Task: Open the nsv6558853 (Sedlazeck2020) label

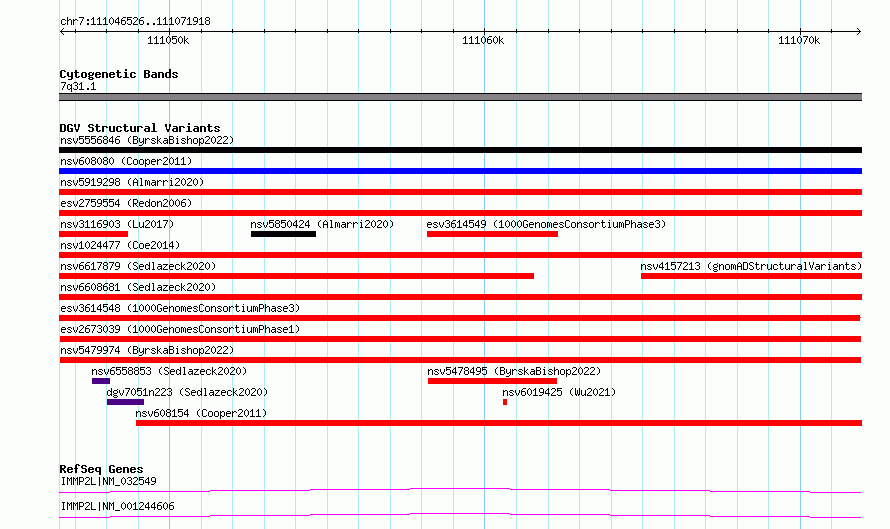Action: 169,371
